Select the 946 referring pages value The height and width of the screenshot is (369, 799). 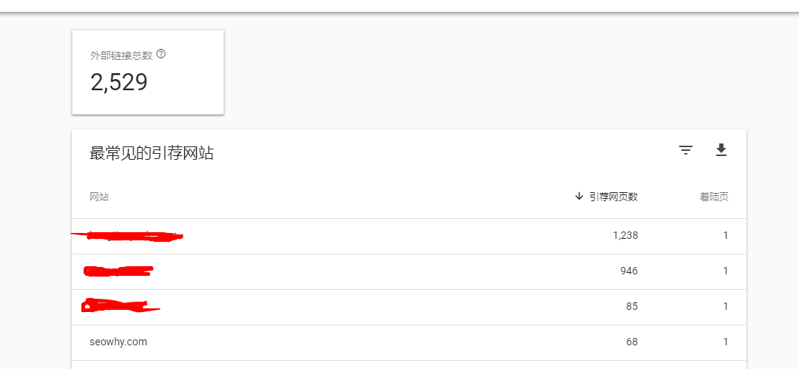pos(629,271)
